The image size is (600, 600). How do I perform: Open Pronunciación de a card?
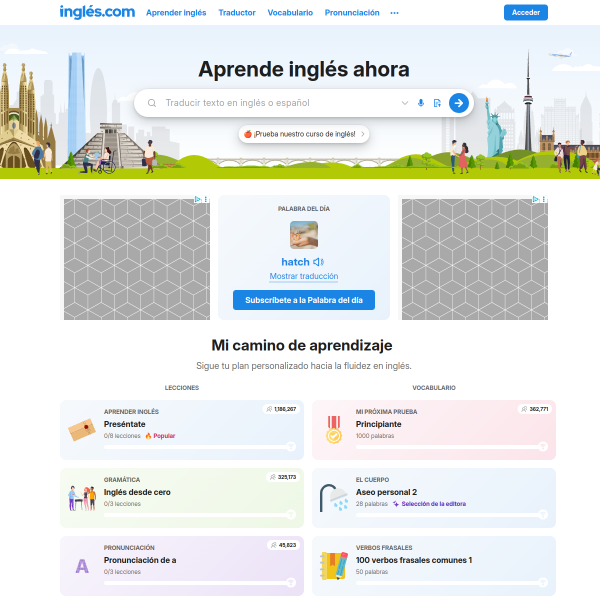point(182,566)
